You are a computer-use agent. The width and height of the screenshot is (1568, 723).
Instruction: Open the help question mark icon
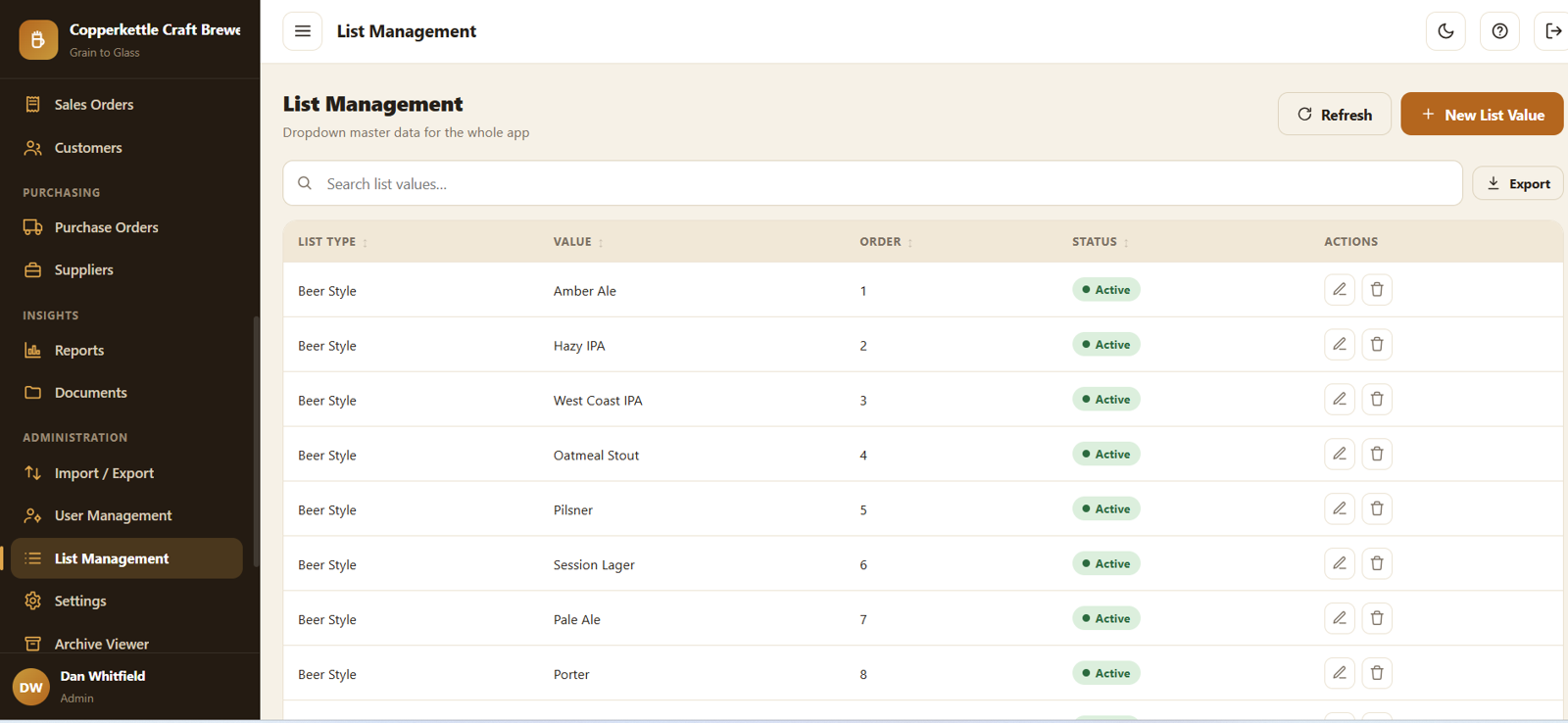[1499, 31]
